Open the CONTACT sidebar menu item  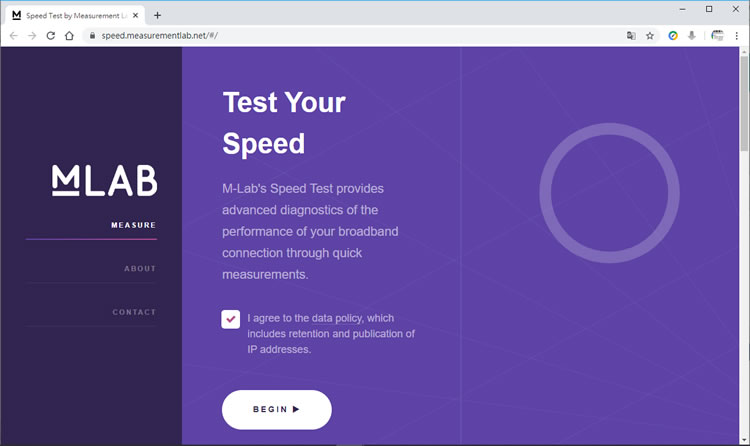tap(134, 312)
